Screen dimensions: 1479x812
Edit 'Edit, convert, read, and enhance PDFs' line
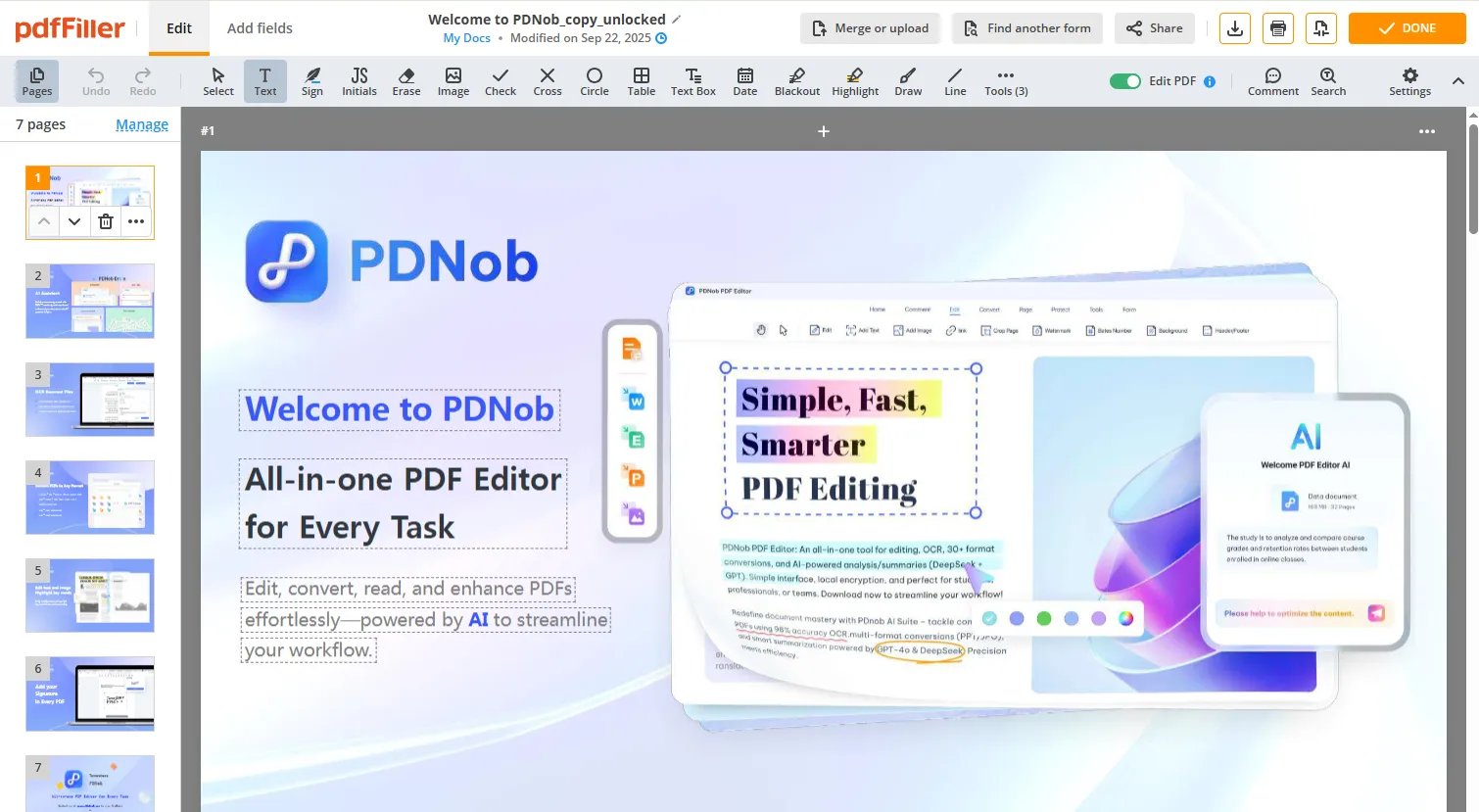[x=408, y=589]
